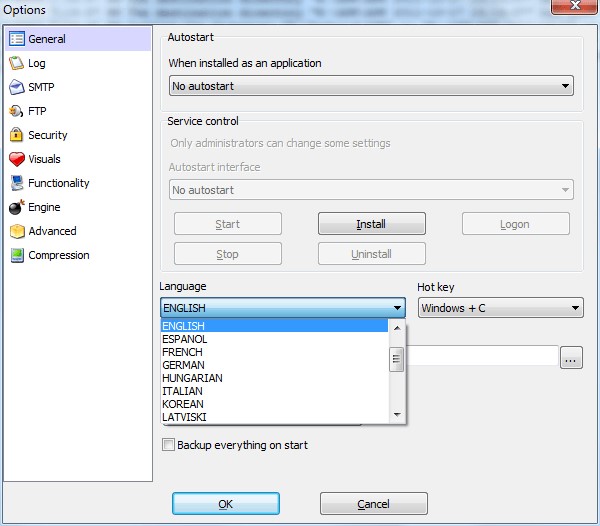Click the Advanced box icon
The height and width of the screenshot is (526, 600).
(x=16, y=231)
